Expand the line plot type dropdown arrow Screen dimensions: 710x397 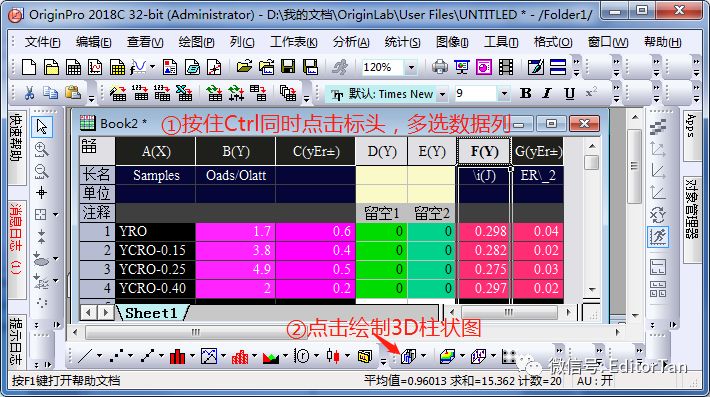[99, 356]
